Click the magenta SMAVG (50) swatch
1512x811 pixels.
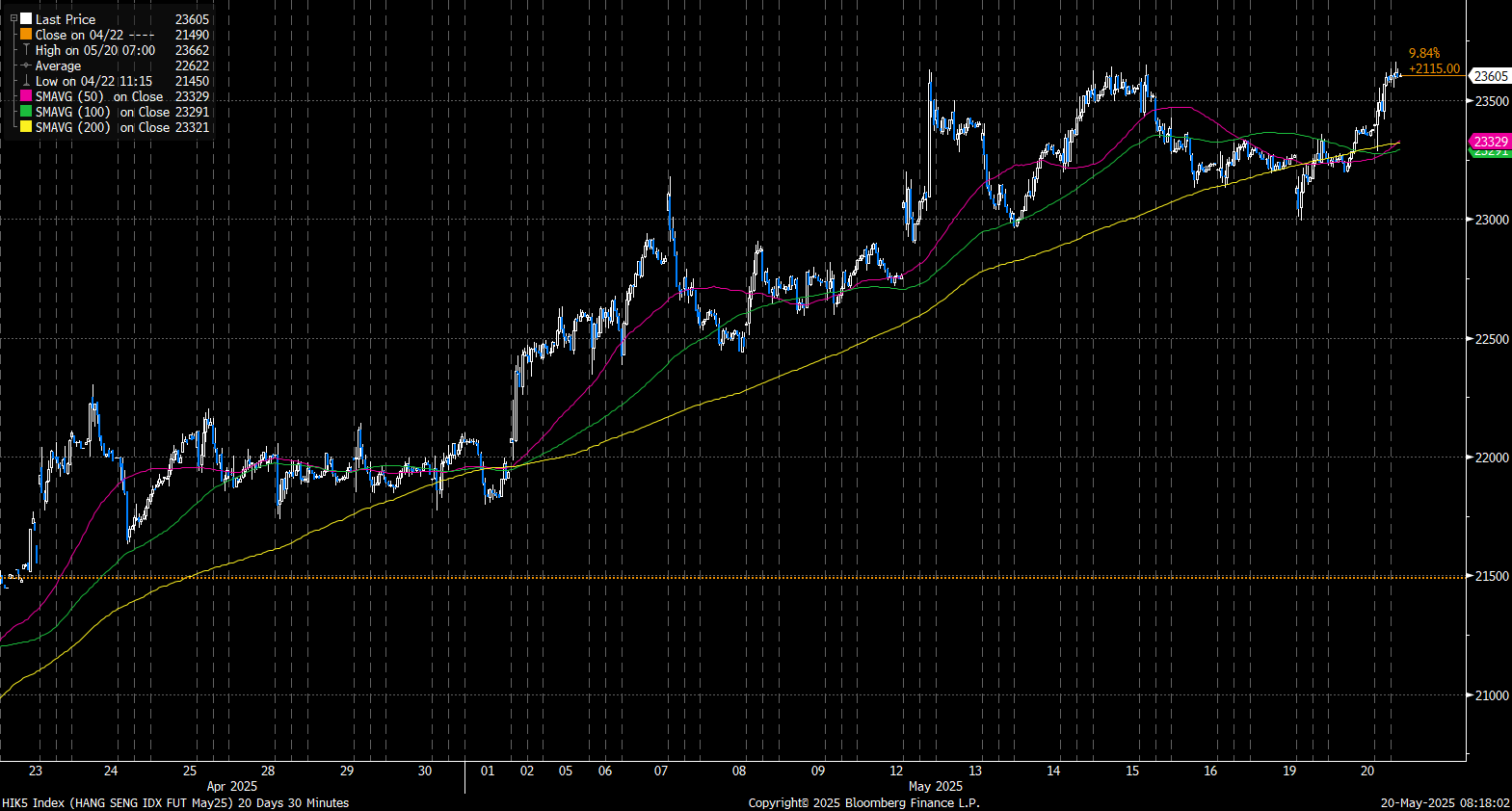pos(26,96)
